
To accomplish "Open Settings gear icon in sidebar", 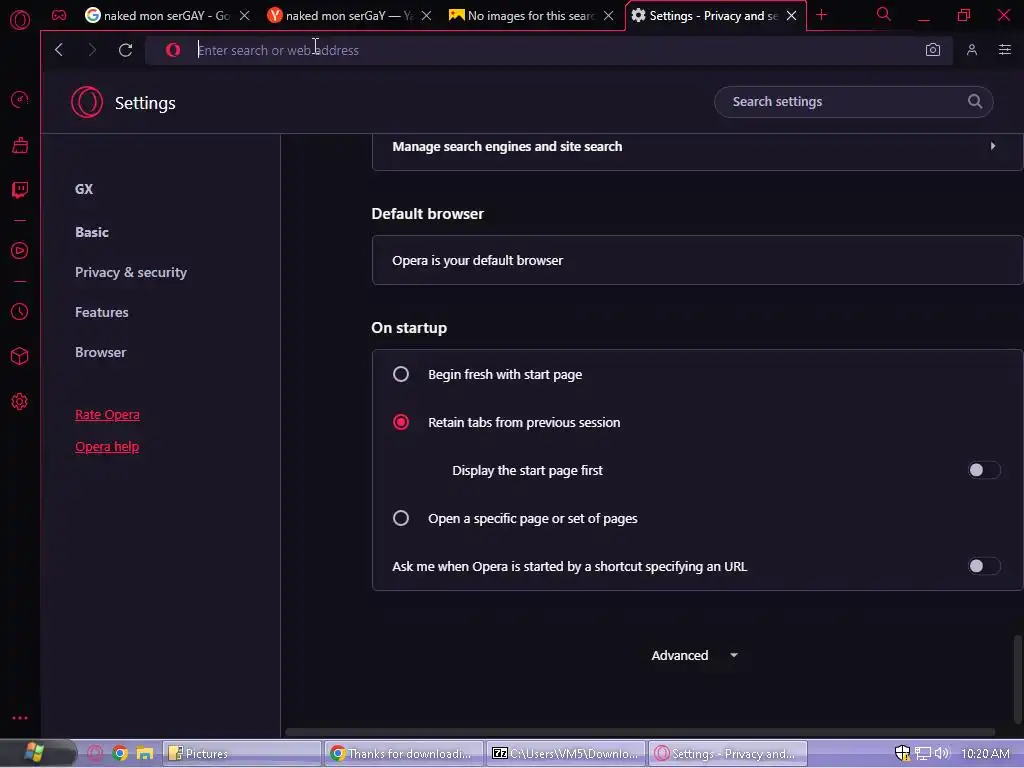I will 20,402.
